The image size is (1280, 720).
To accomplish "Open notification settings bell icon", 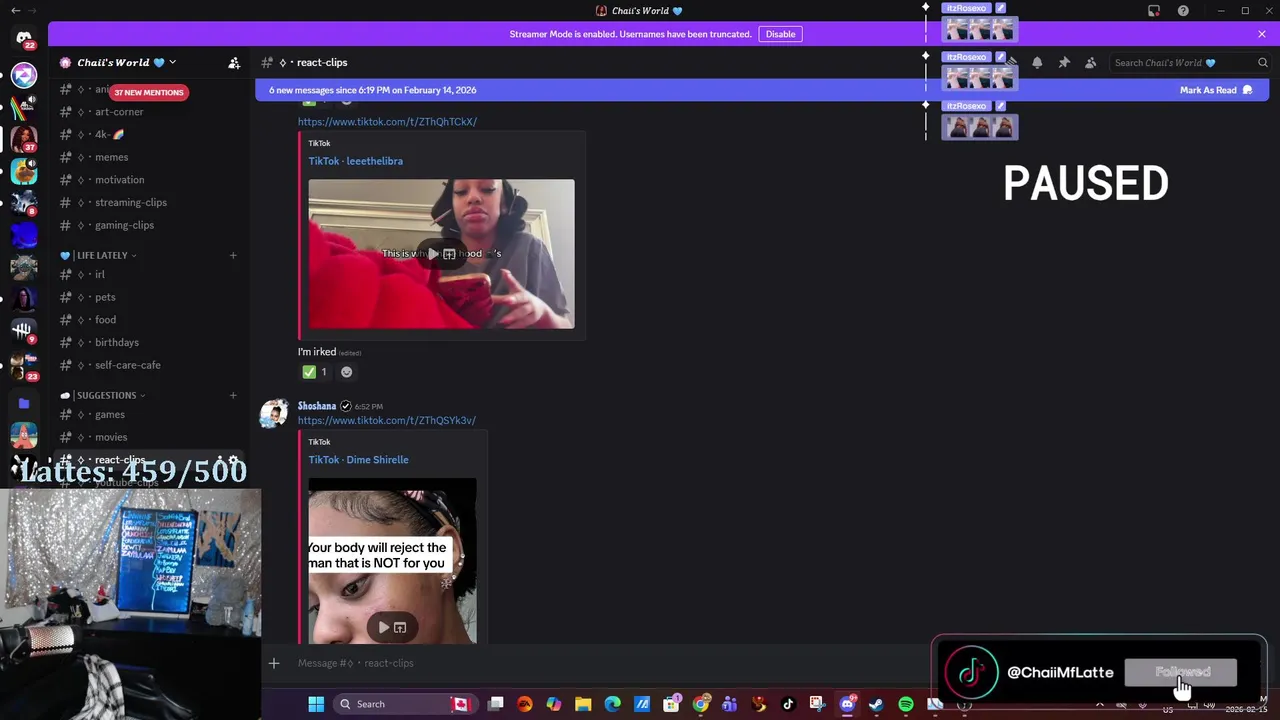I will (x=1037, y=62).
